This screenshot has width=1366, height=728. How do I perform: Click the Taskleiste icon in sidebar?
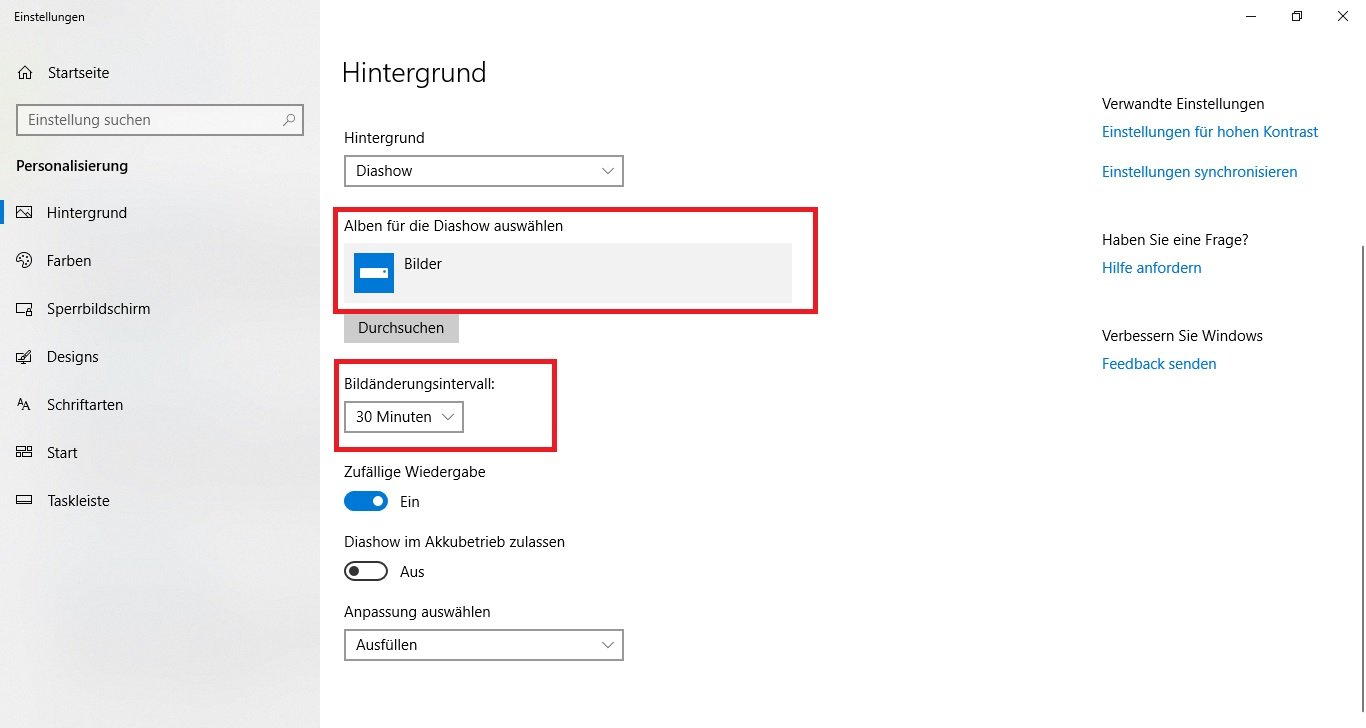(25, 501)
